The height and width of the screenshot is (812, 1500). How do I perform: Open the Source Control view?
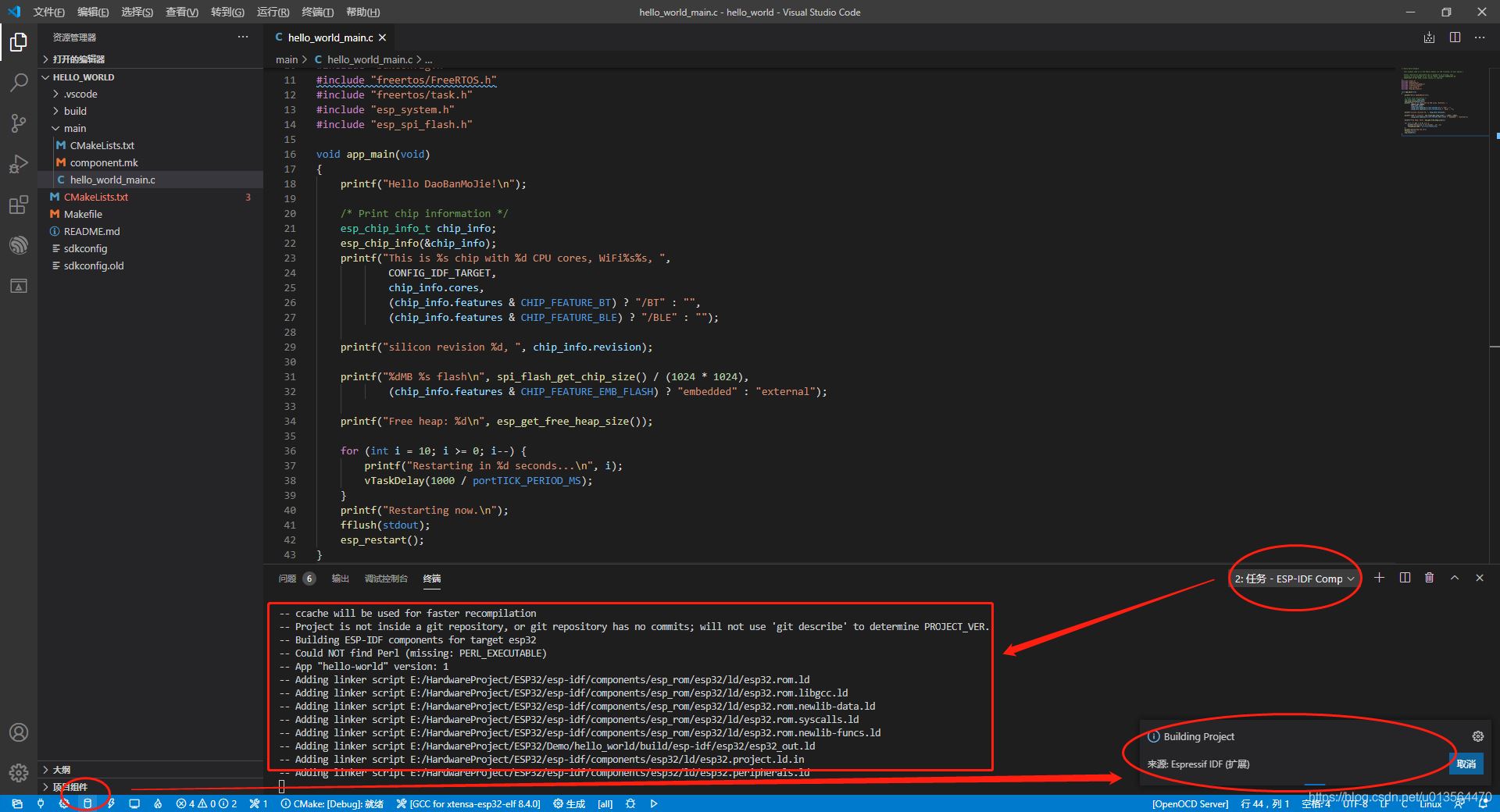(x=19, y=123)
